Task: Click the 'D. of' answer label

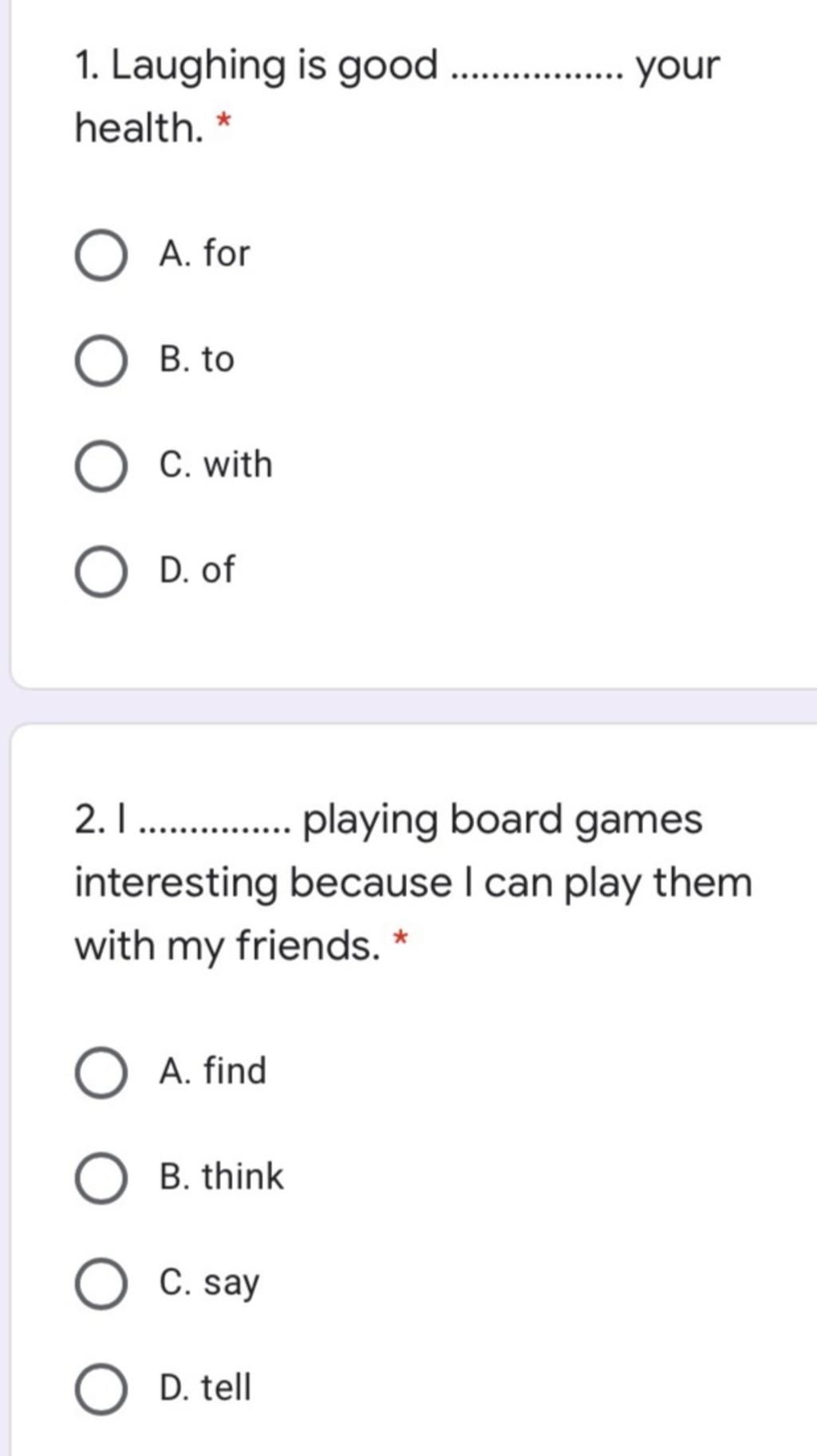Action: 196,569
